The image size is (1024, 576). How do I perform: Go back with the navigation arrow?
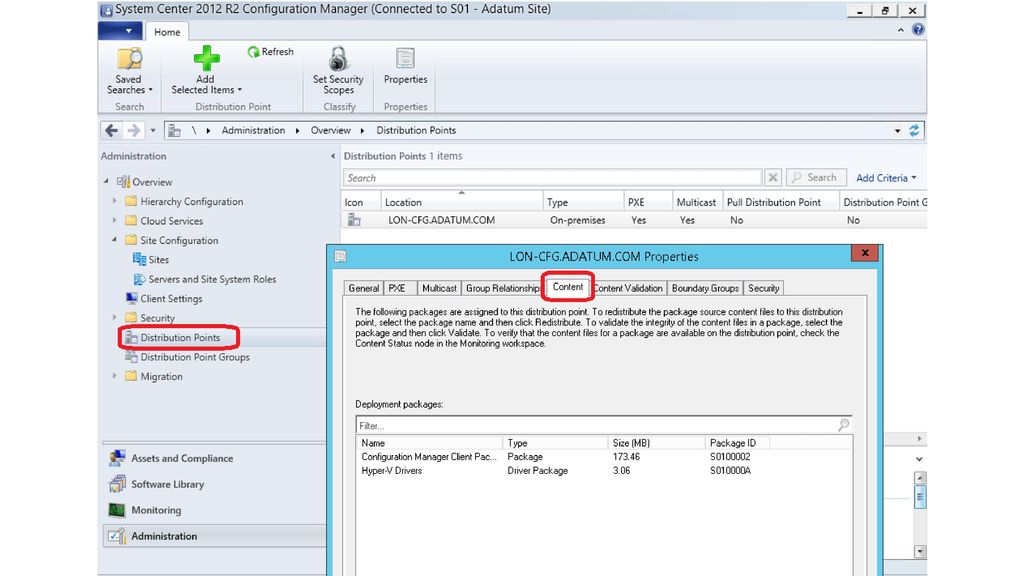coord(112,131)
